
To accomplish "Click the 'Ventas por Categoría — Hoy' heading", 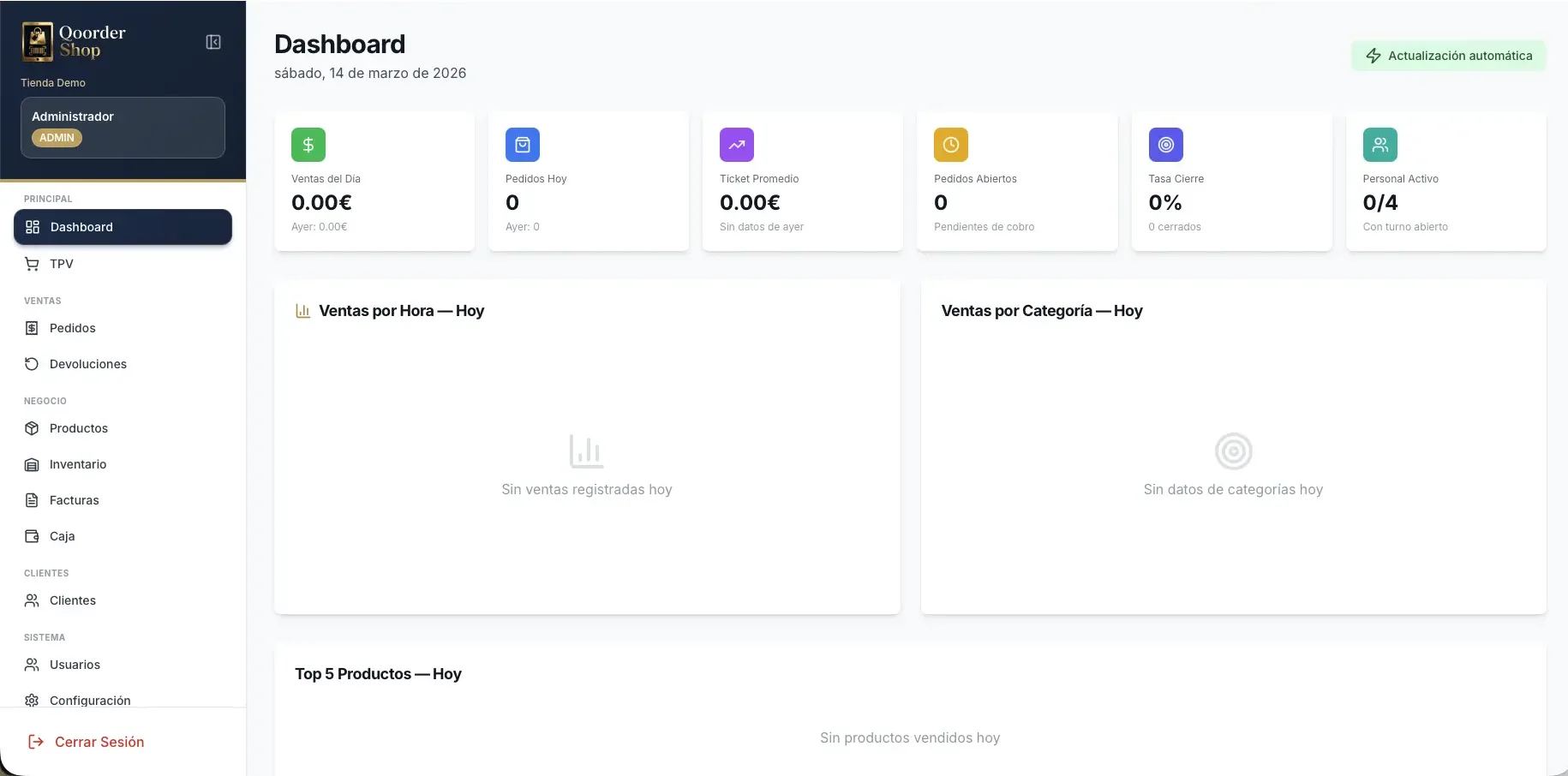I will pyautogui.click(x=1042, y=311).
